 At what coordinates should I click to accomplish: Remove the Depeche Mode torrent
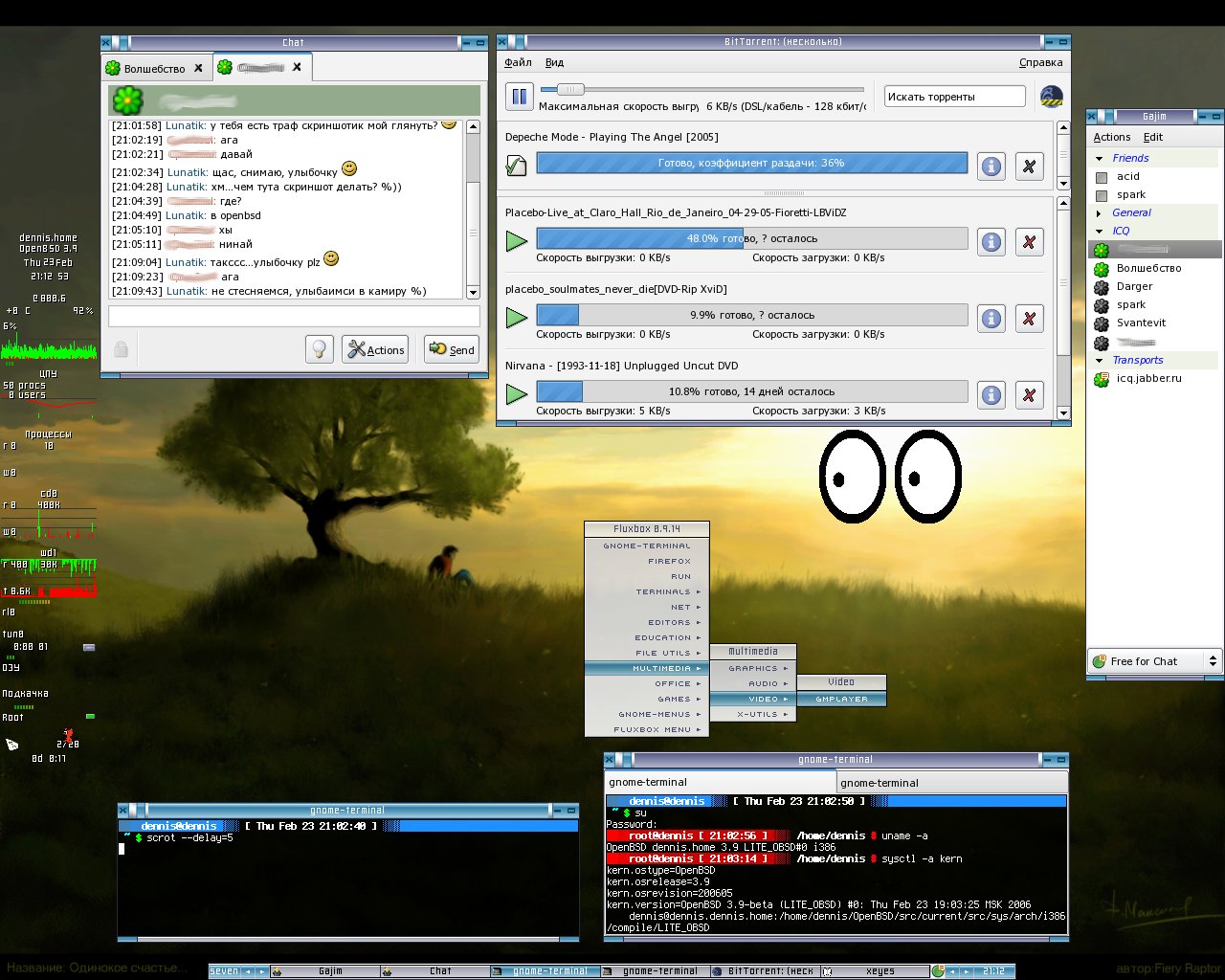point(1029,166)
